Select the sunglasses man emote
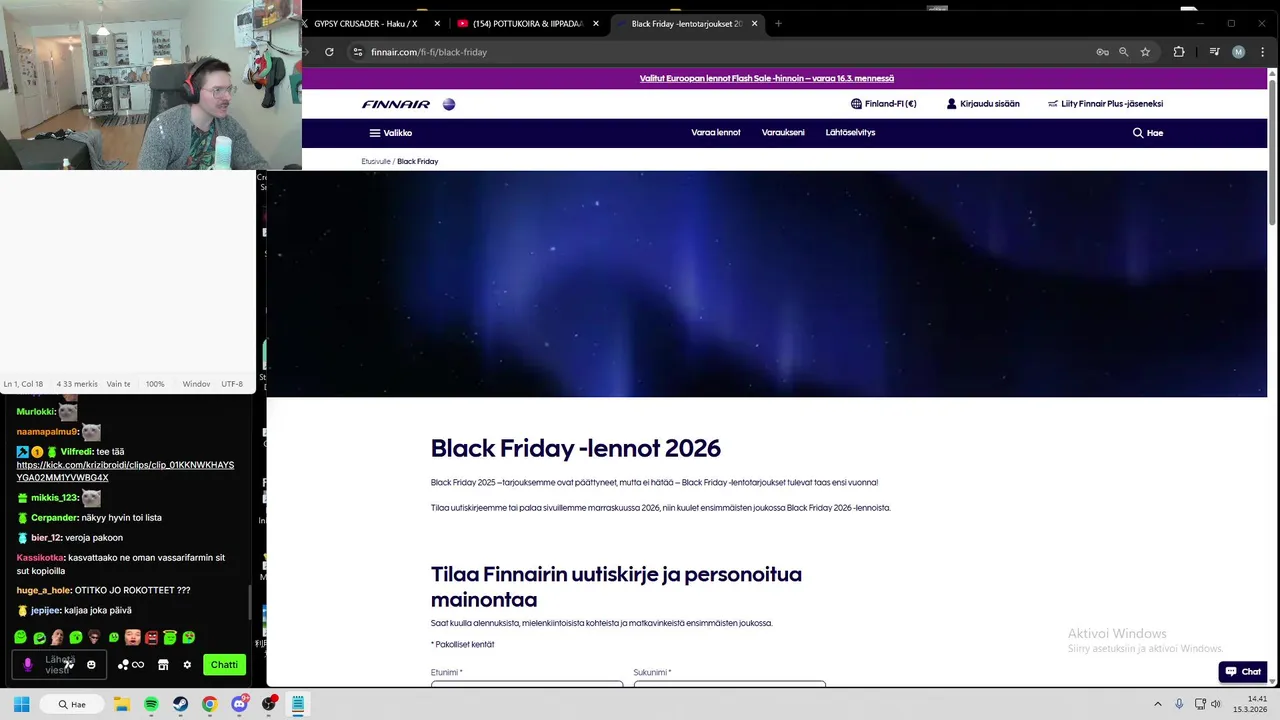Viewport: 1280px width, 720px height. tap(95, 637)
